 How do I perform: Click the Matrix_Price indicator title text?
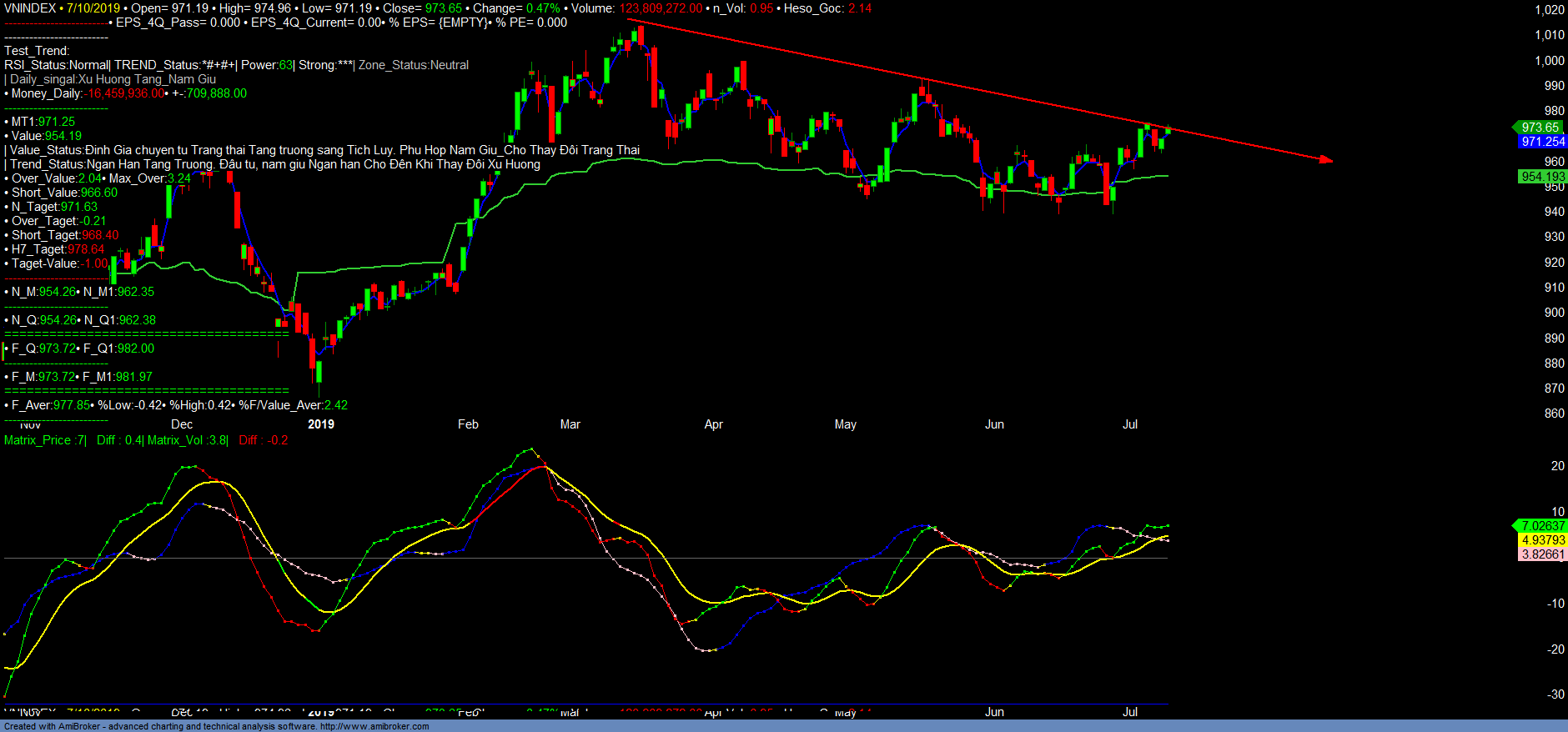(45, 440)
